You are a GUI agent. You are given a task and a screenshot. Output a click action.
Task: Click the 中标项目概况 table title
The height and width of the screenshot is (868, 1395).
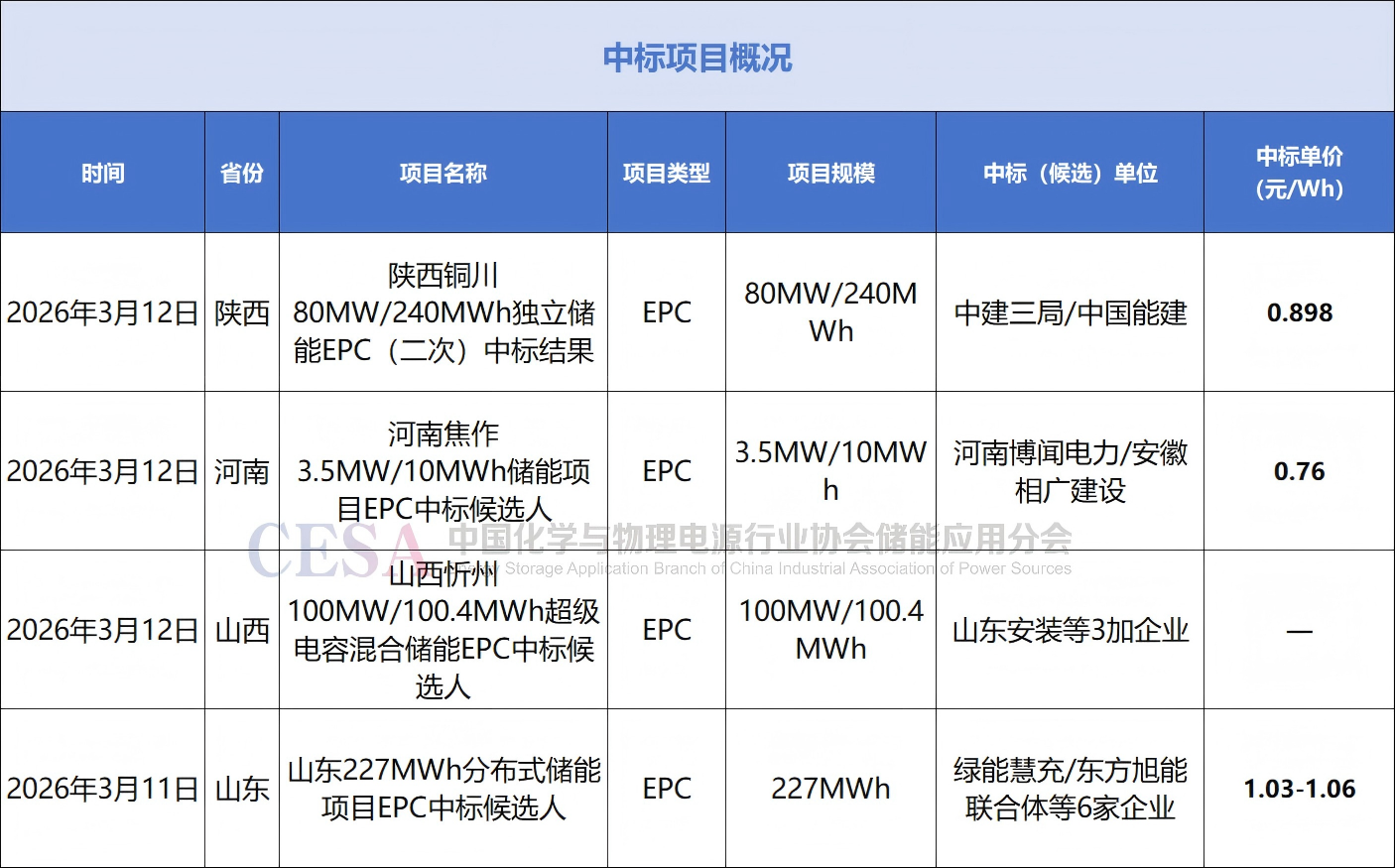click(x=697, y=58)
